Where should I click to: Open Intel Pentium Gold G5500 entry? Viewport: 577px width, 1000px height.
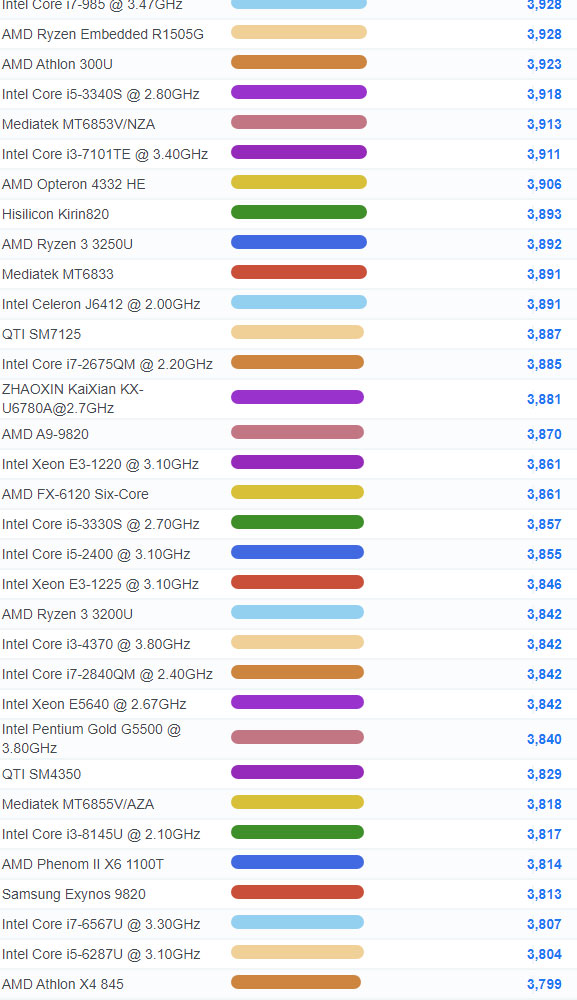91,739
